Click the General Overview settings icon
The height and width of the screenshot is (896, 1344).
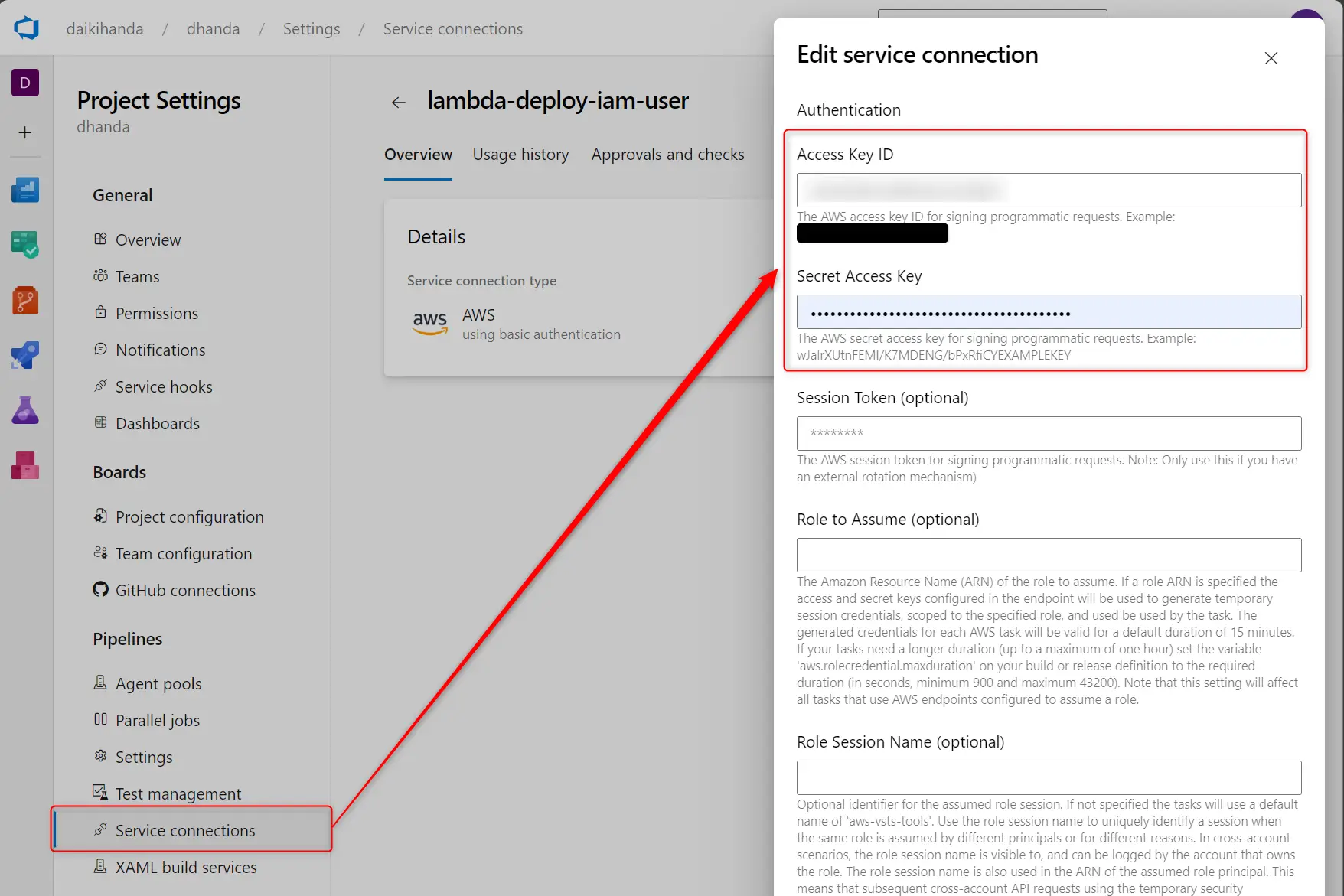100,239
